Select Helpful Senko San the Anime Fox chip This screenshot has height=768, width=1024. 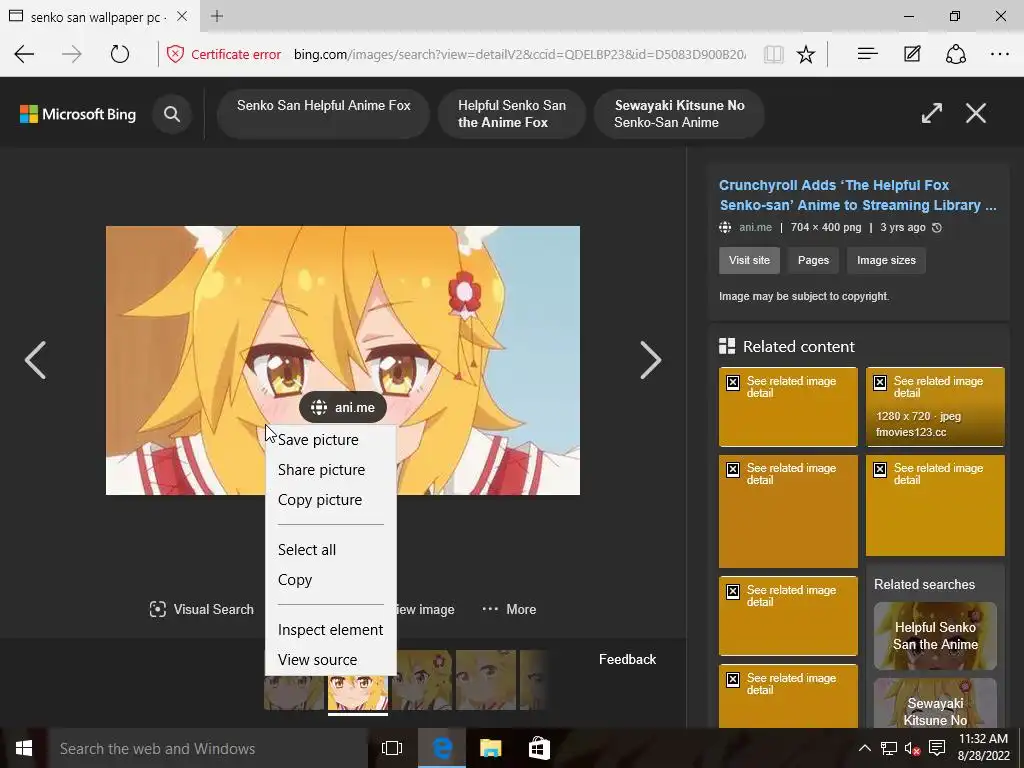coord(512,114)
